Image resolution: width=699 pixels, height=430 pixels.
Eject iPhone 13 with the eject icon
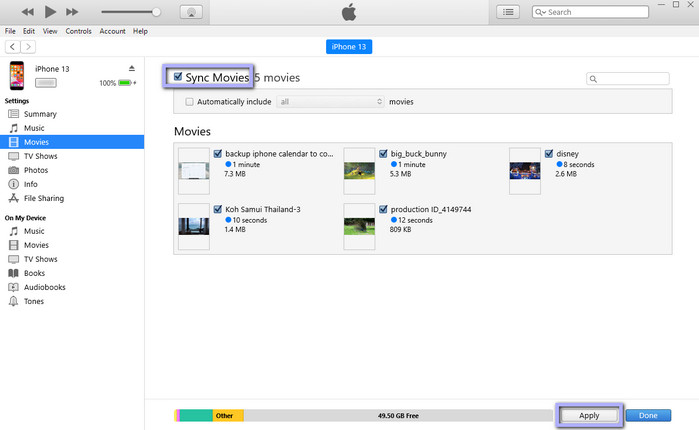(132, 68)
